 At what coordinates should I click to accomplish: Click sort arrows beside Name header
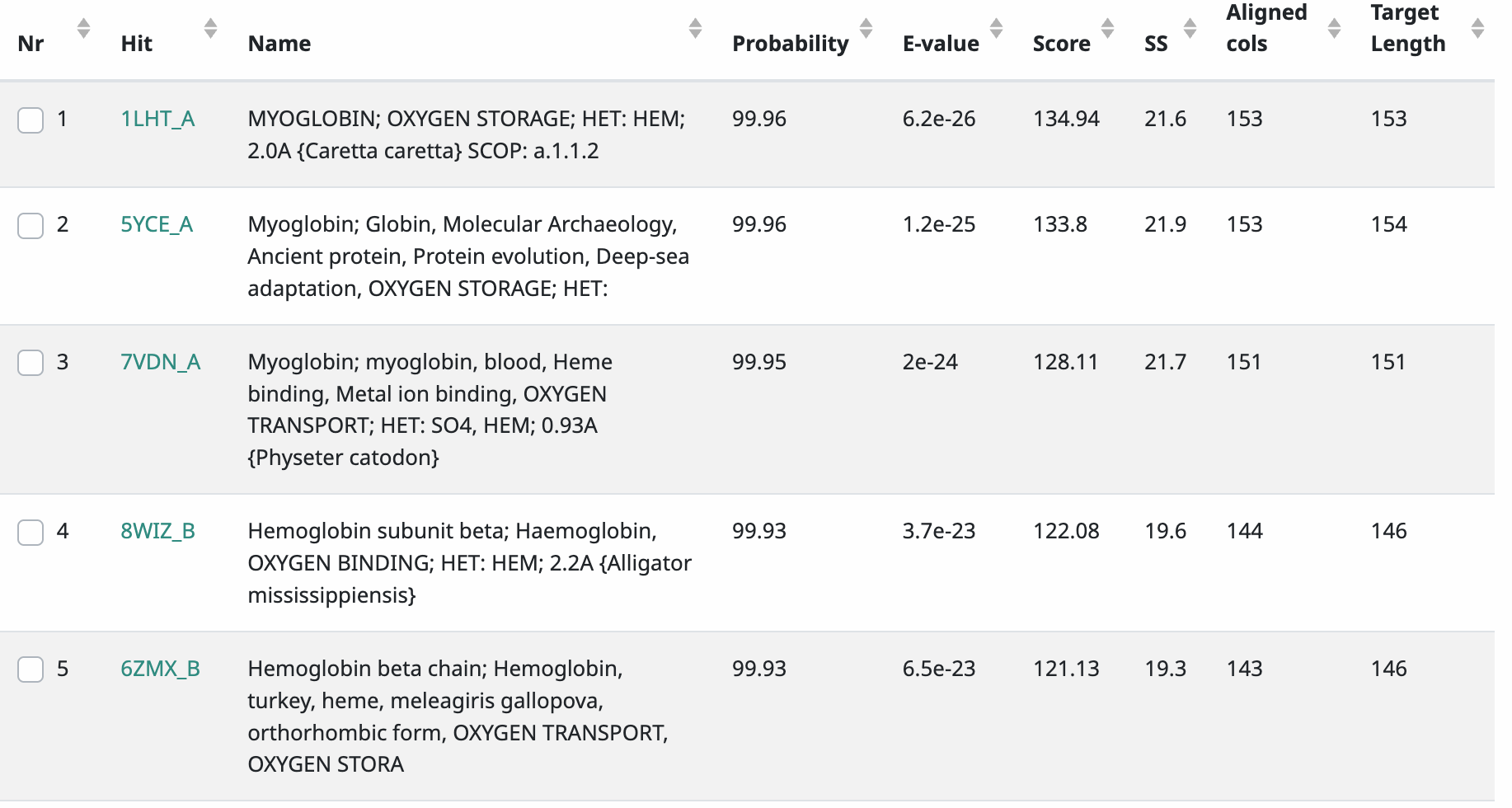(696, 28)
